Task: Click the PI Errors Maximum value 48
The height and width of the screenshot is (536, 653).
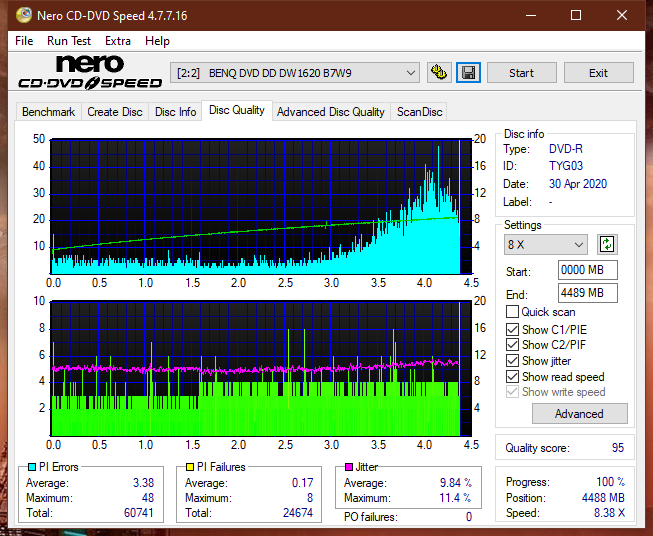Action: 148,498
